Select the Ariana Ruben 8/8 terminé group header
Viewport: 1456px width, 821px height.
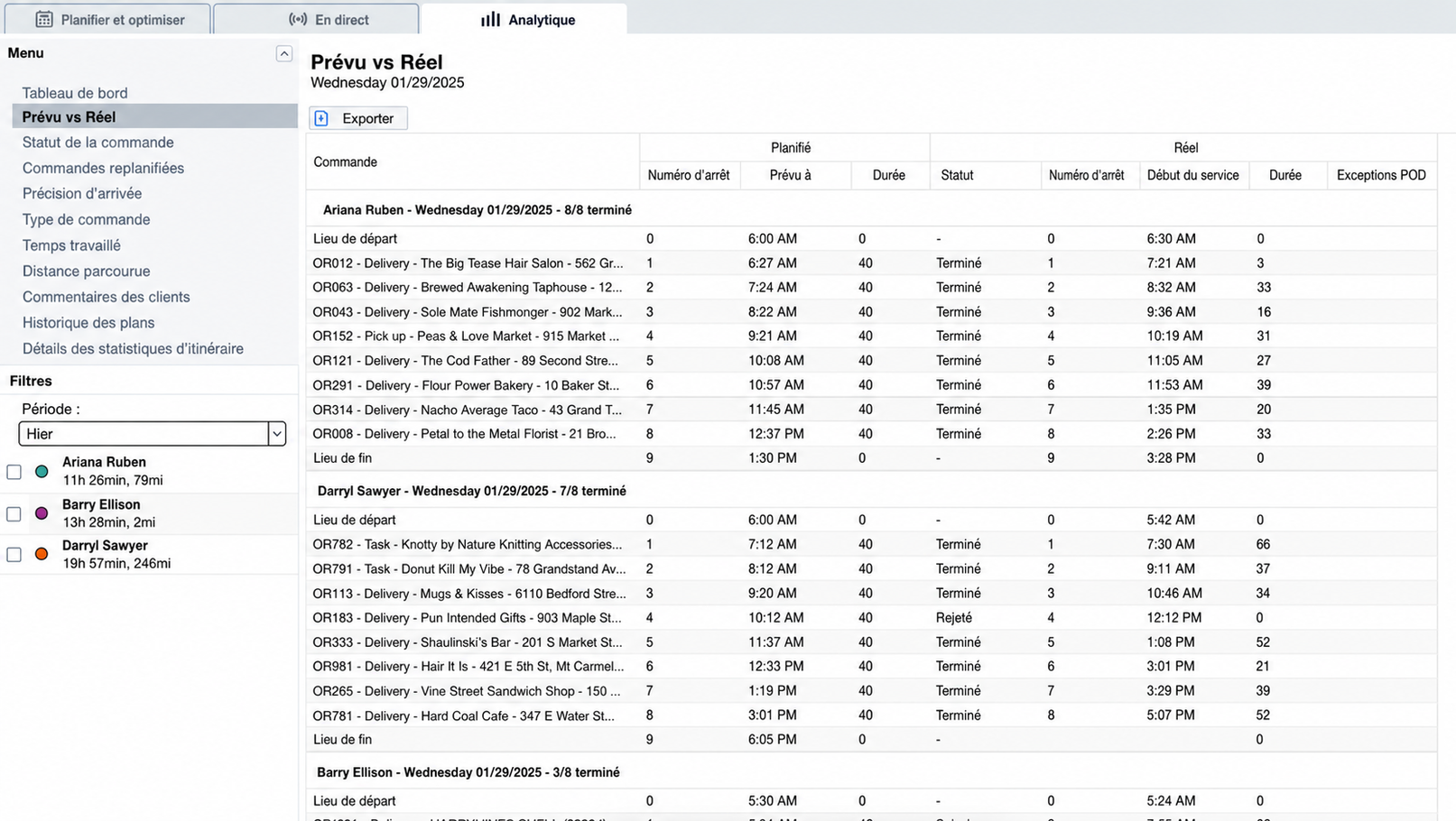point(478,210)
